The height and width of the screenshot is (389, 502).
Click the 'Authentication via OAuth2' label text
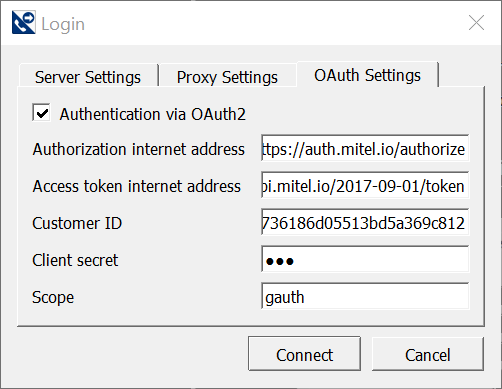pos(153,114)
